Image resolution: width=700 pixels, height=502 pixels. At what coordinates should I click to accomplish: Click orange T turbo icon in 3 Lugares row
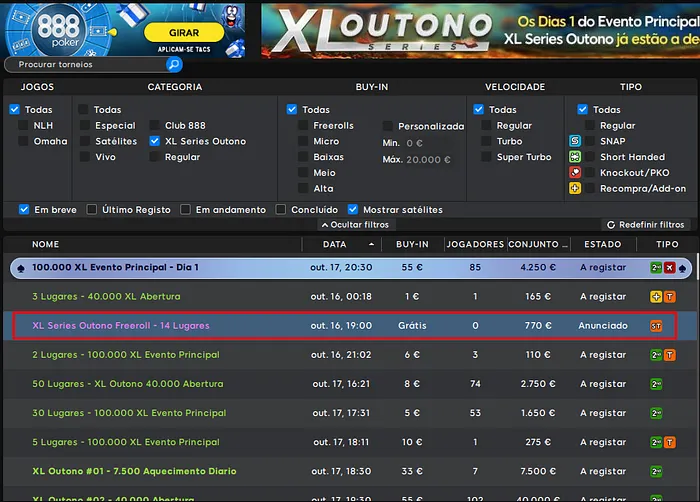pyautogui.click(x=670, y=297)
